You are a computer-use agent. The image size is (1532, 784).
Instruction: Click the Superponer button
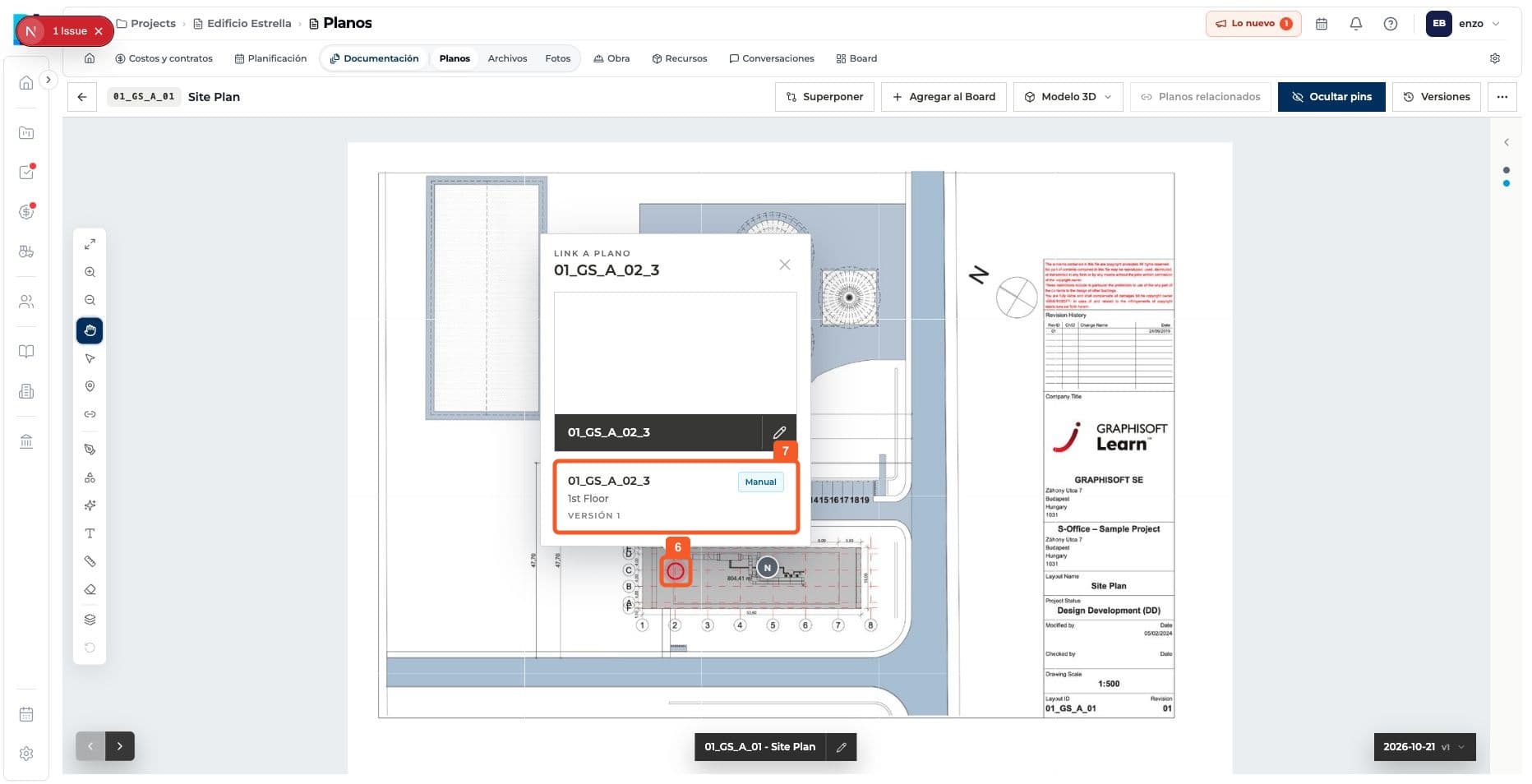pyautogui.click(x=824, y=97)
